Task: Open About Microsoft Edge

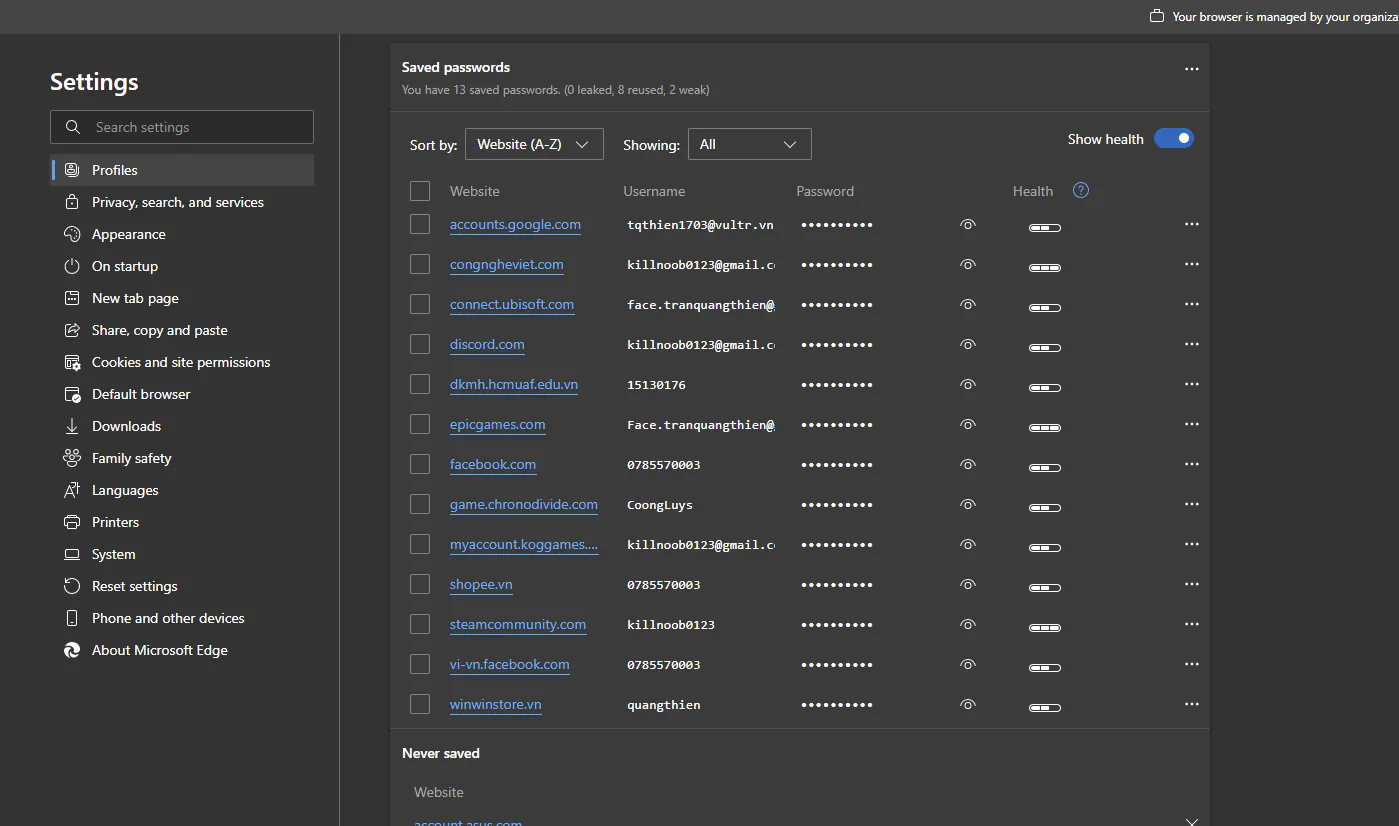Action: click(183, 650)
